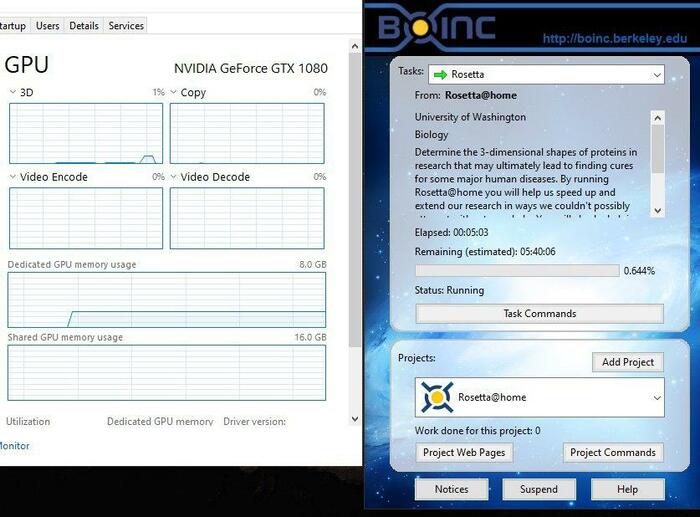Click the Rosetta@home project logo icon

(437, 397)
